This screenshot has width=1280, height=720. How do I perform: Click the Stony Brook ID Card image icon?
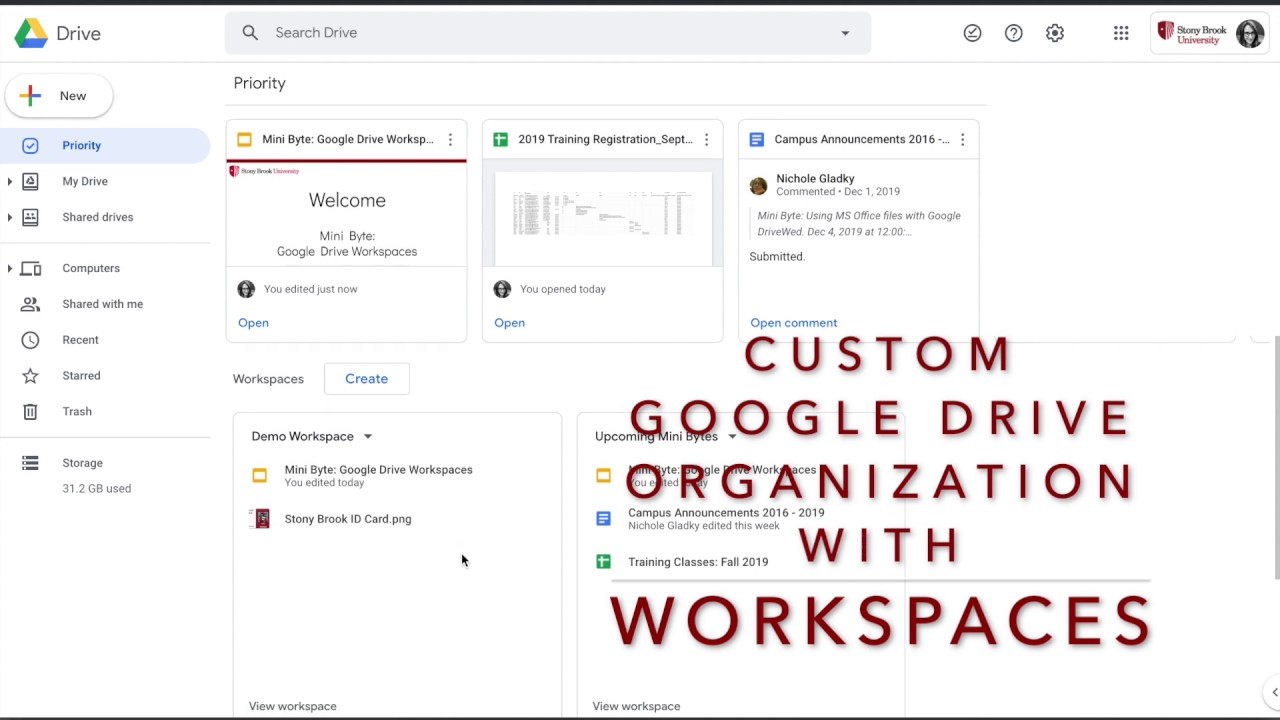pos(261,519)
